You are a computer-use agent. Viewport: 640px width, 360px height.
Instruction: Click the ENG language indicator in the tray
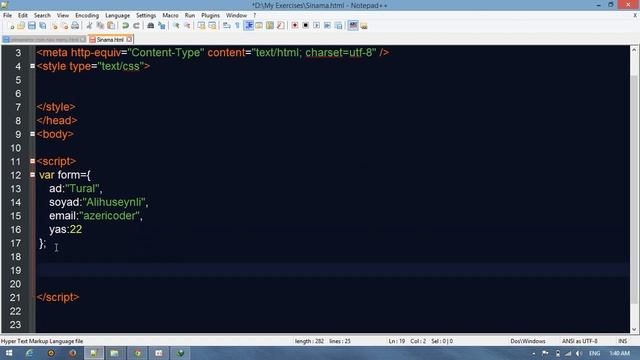pyautogui.click(x=595, y=353)
